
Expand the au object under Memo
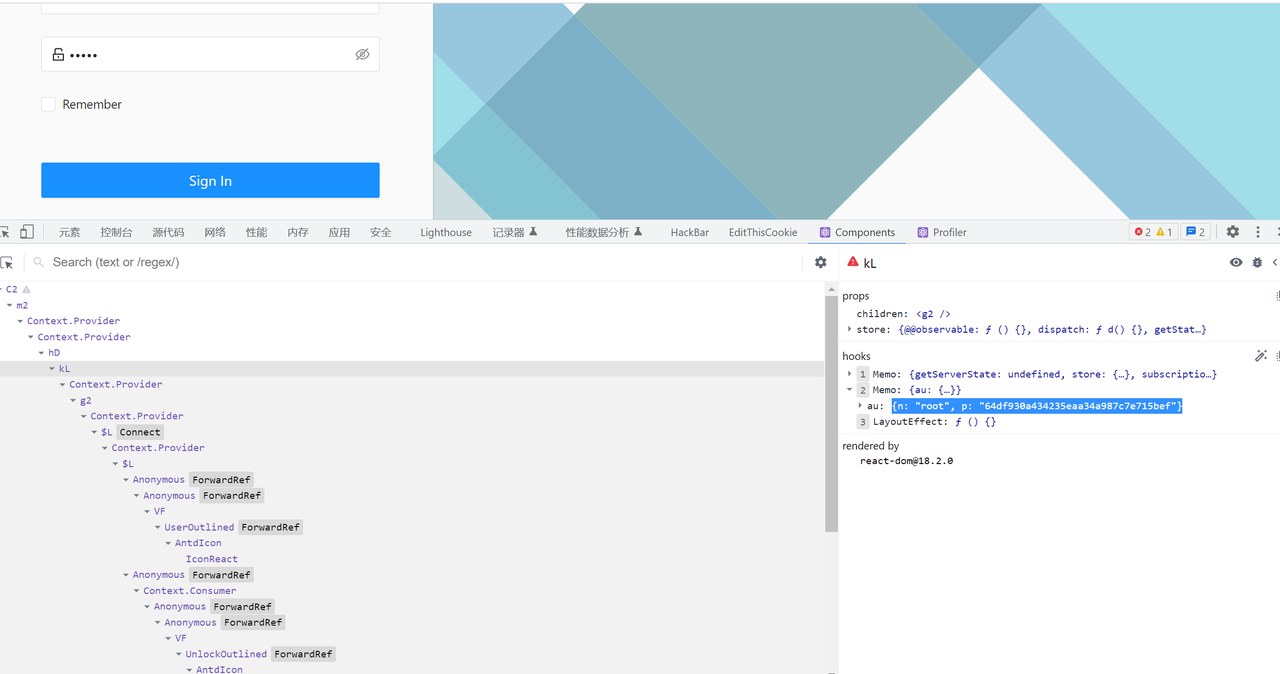click(x=860, y=406)
